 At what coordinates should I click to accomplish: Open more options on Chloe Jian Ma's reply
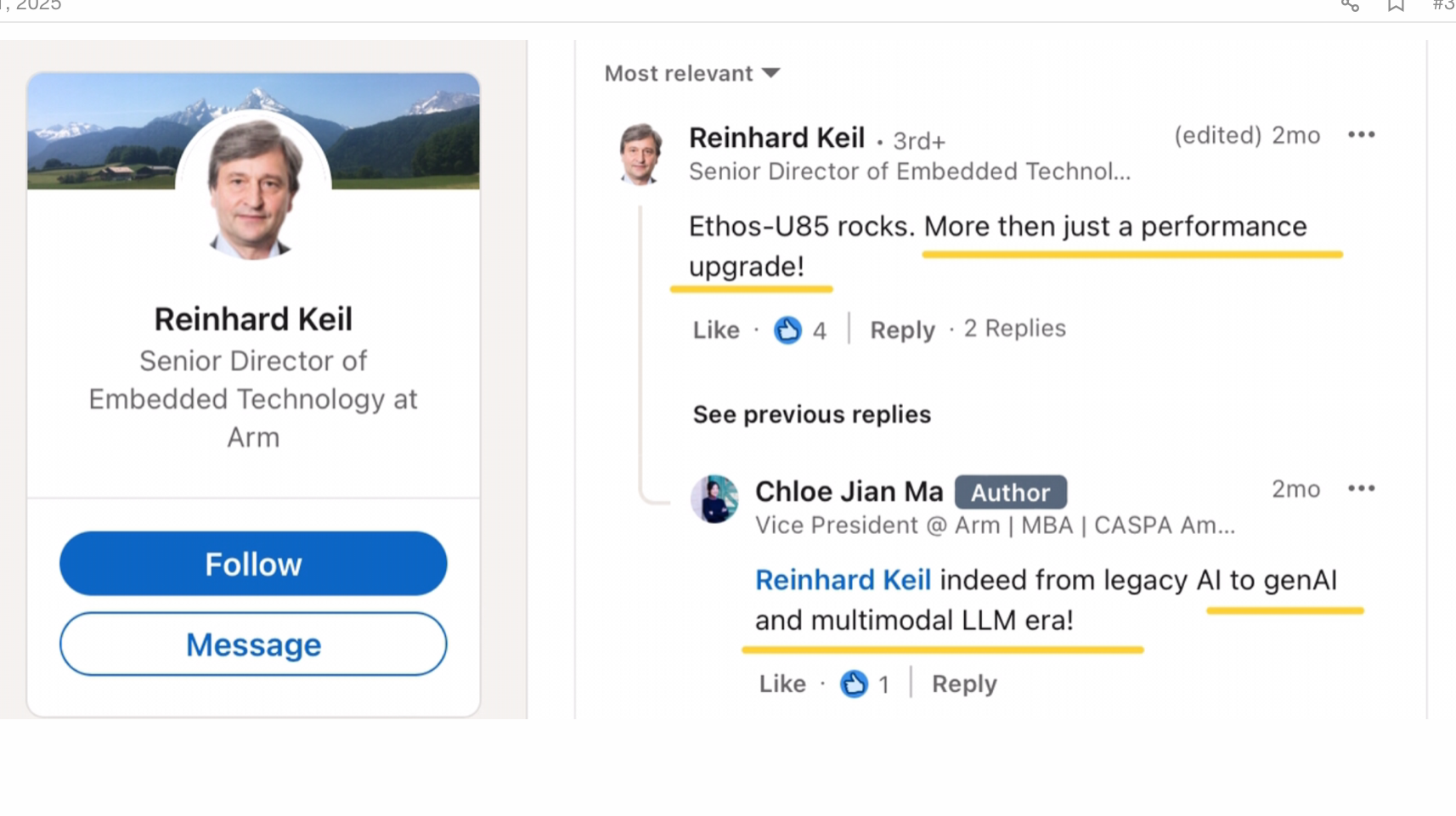coord(1361,489)
